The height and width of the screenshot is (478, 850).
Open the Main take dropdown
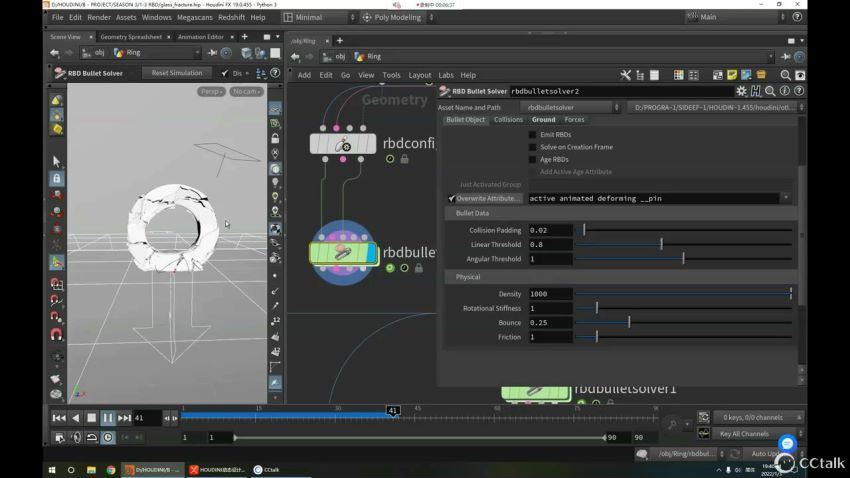(x=735, y=17)
